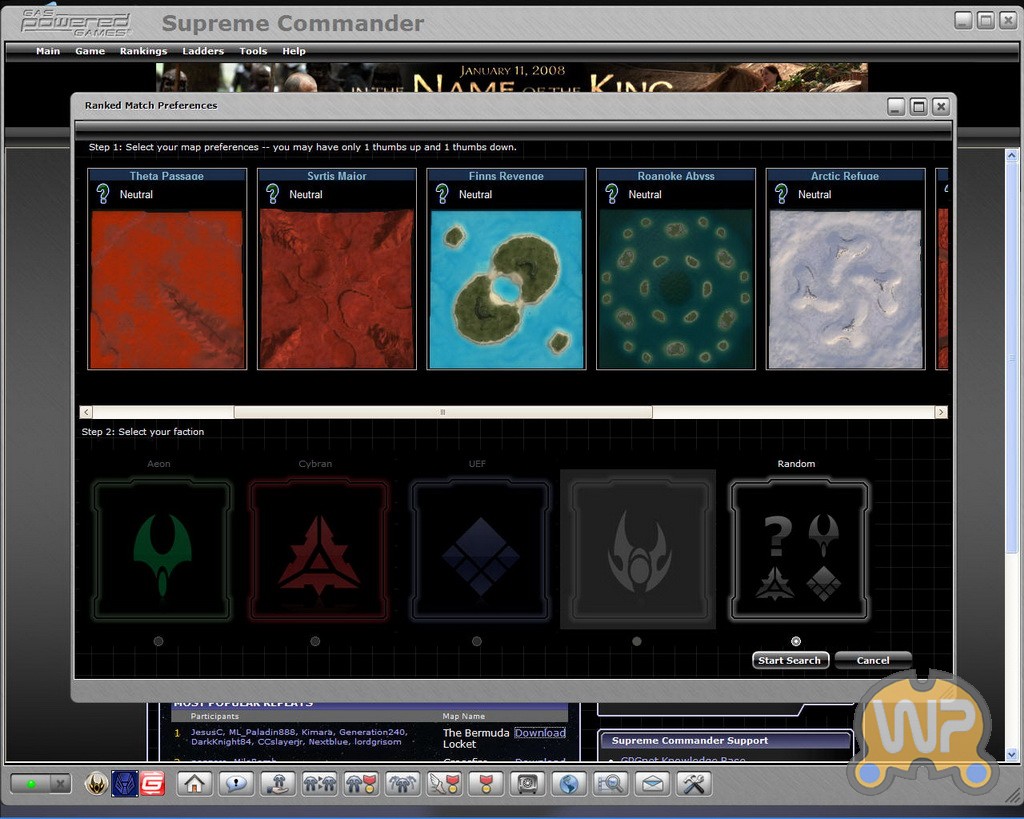Click the red G GameSpy icon
This screenshot has width=1024, height=819.
pyautogui.click(x=152, y=783)
